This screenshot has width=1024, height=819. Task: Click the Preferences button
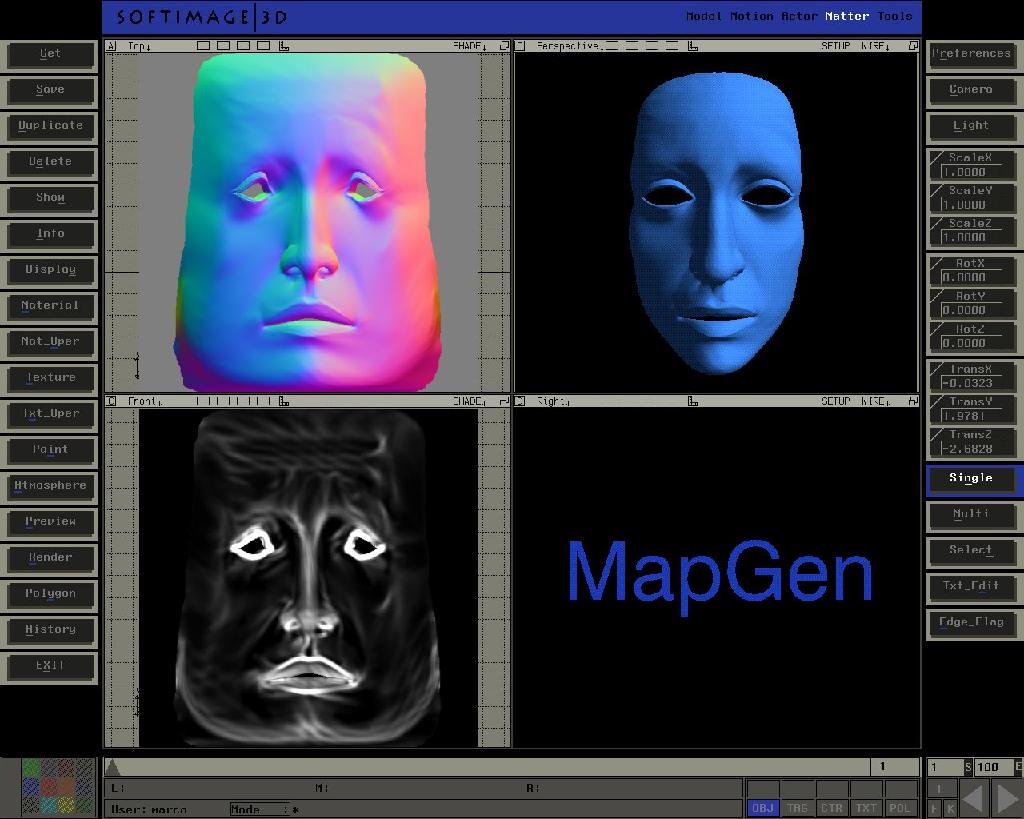point(971,54)
